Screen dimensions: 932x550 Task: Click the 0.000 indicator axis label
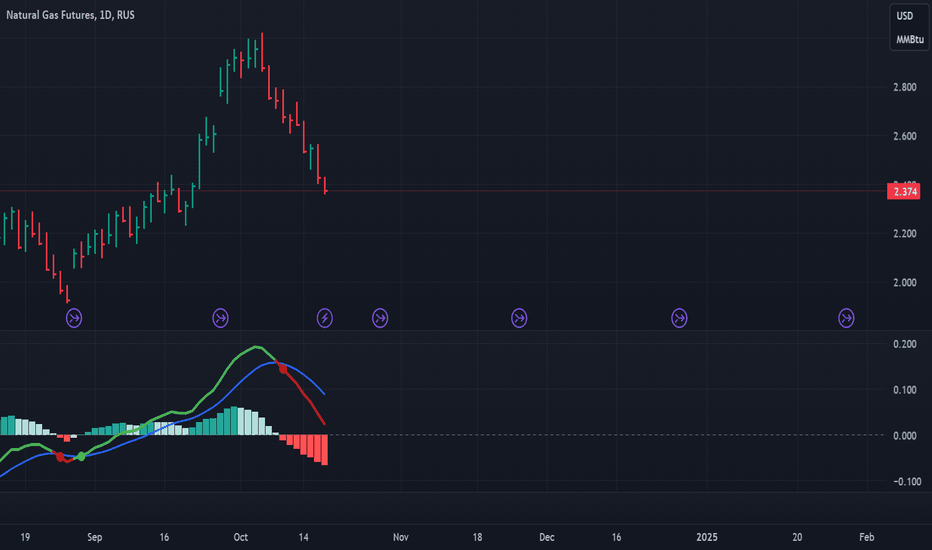pyautogui.click(x=905, y=436)
